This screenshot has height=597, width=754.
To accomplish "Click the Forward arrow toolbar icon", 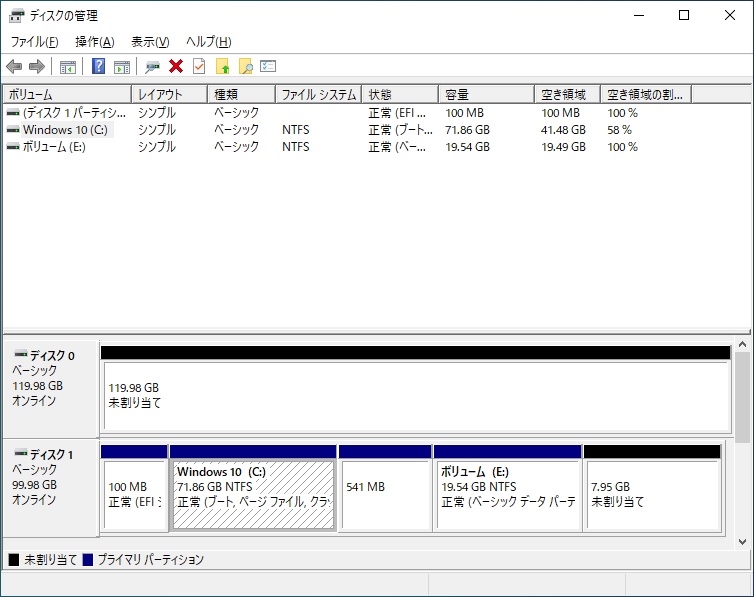I will click(37, 66).
